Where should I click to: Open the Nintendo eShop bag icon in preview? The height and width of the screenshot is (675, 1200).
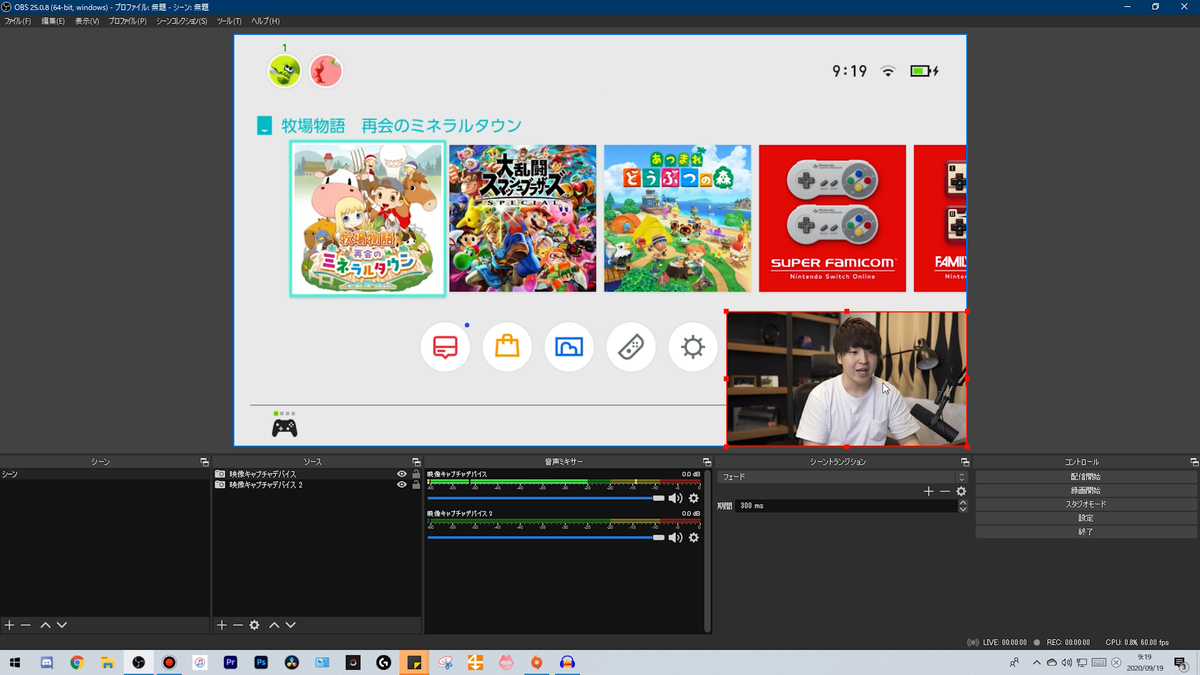pos(507,348)
